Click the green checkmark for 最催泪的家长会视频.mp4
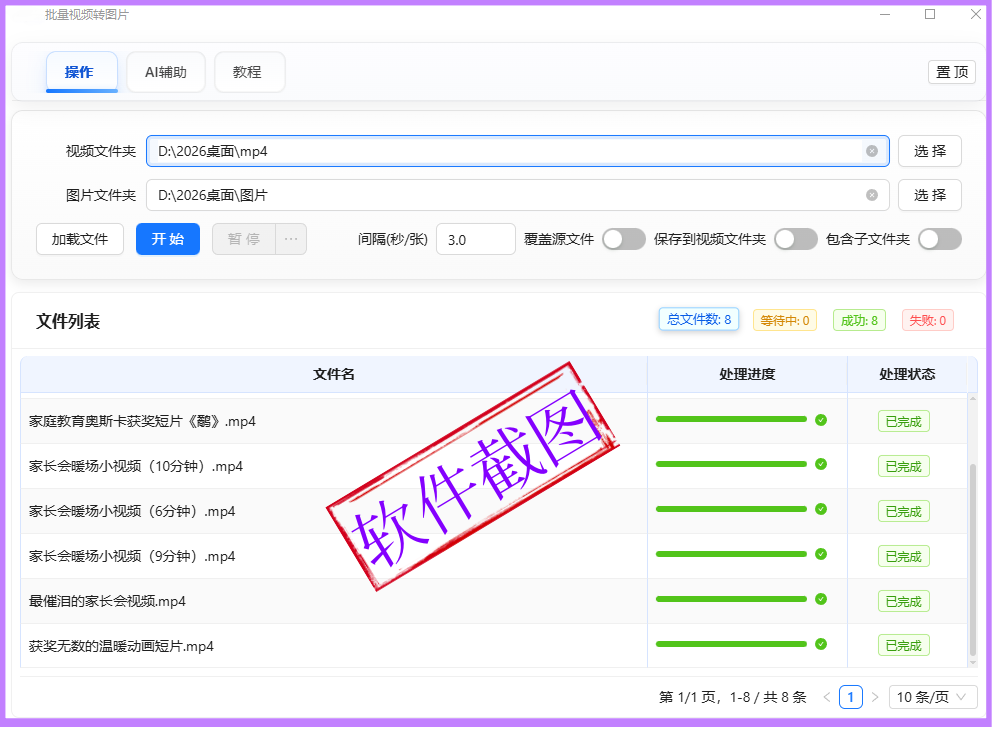The image size is (992, 729). pyautogui.click(x=821, y=599)
